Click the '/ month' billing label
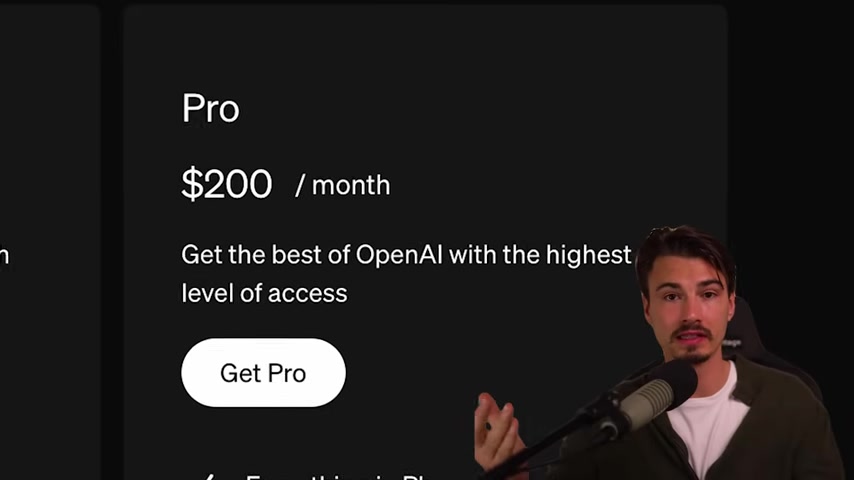The width and height of the screenshot is (854, 480). click(x=343, y=185)
